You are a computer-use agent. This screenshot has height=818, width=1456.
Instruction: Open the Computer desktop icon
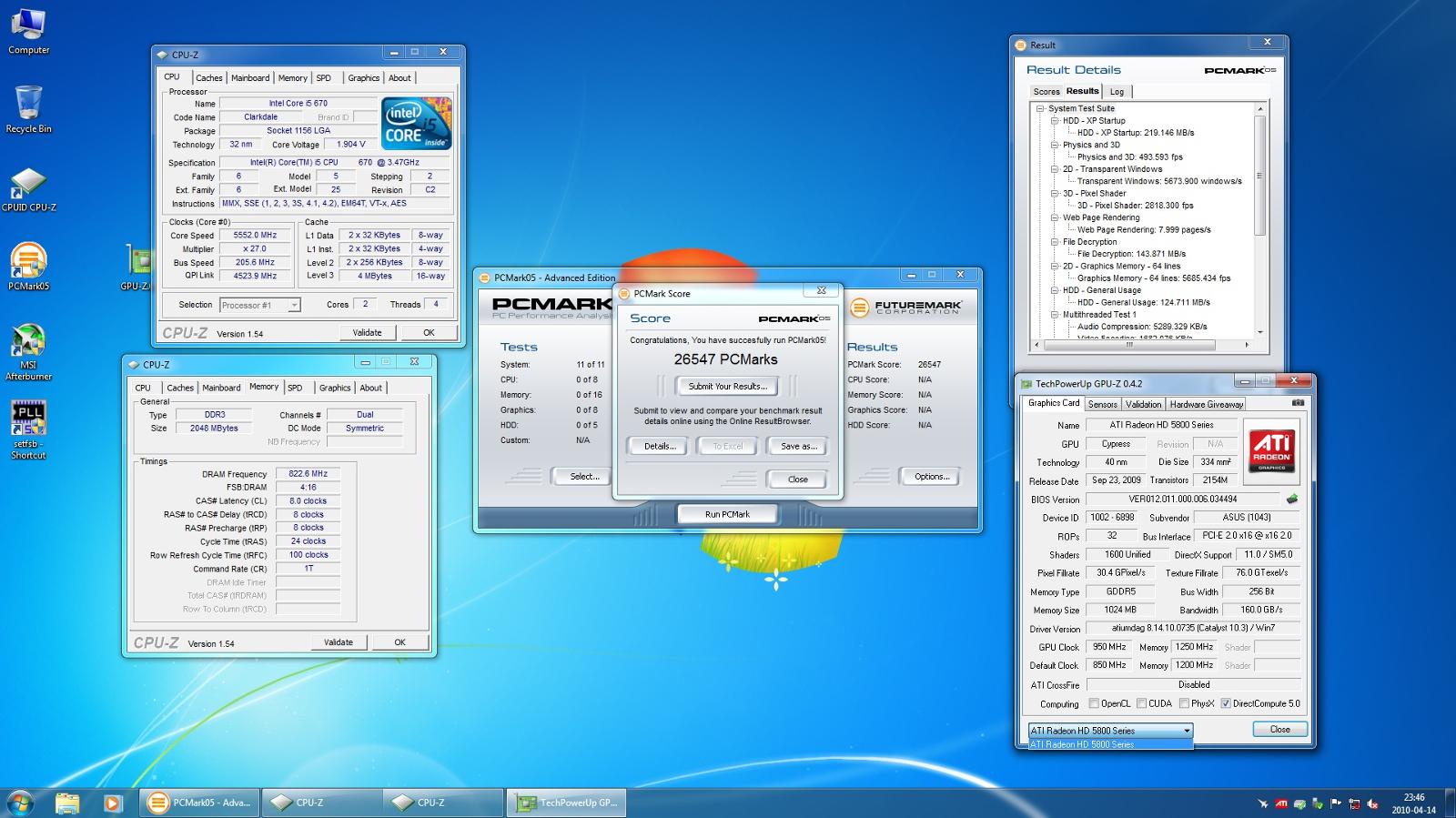coord(28,32)
